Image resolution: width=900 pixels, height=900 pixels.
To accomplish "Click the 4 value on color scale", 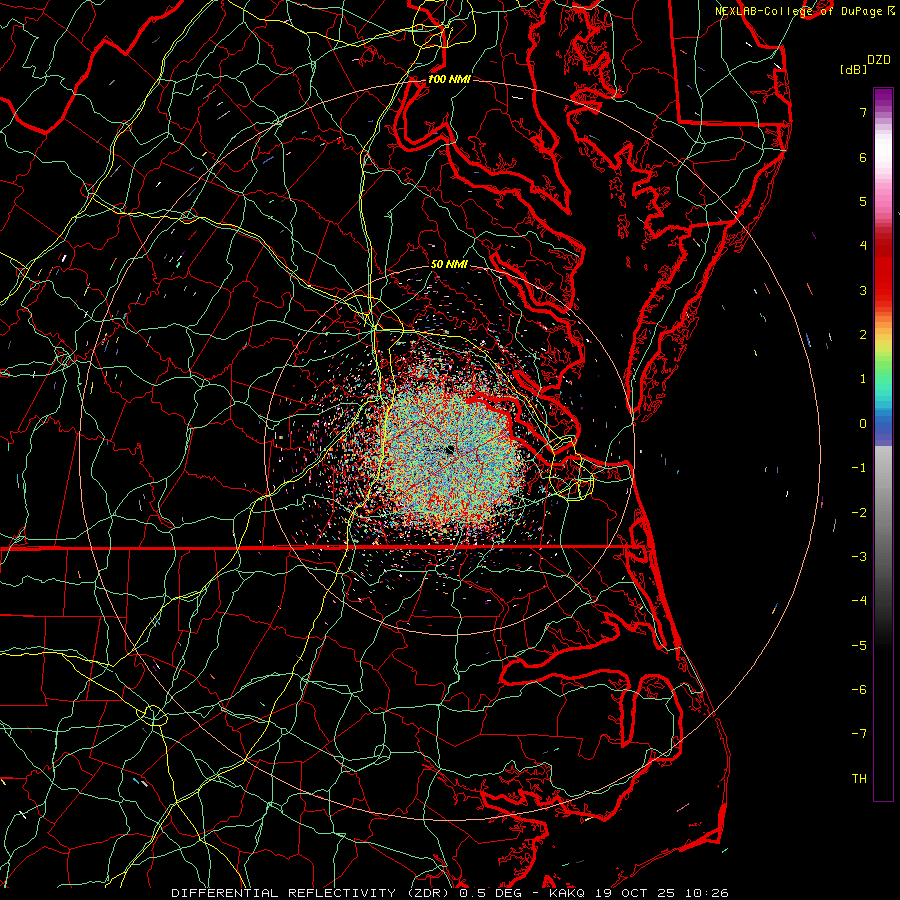I will 863,246.
